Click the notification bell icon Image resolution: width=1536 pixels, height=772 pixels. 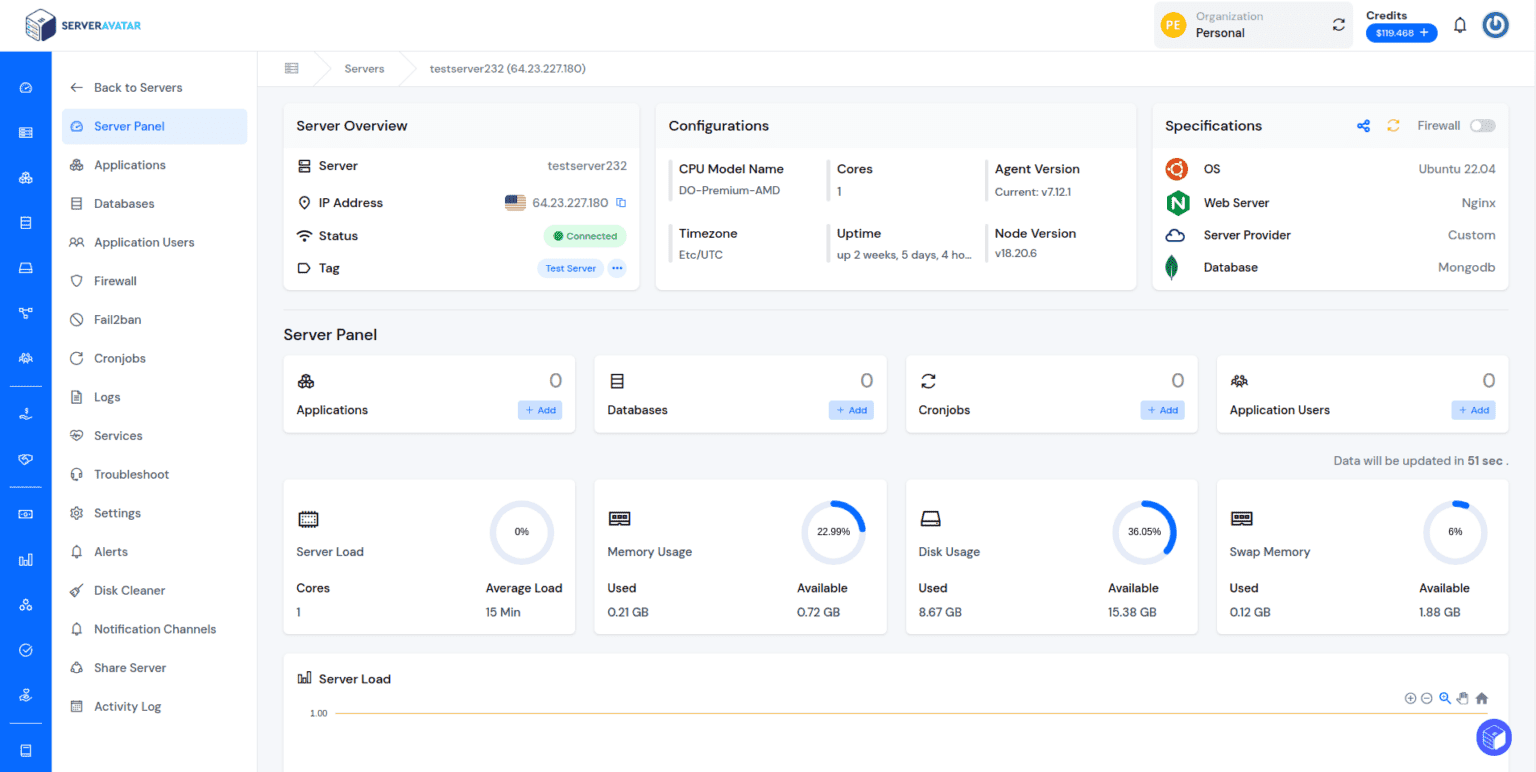point(1459,26)
